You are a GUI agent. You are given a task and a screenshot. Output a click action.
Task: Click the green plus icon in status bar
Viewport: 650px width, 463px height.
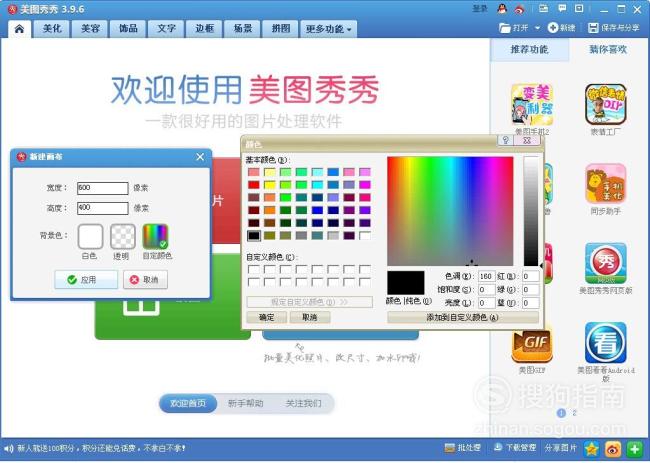(635, 448)
